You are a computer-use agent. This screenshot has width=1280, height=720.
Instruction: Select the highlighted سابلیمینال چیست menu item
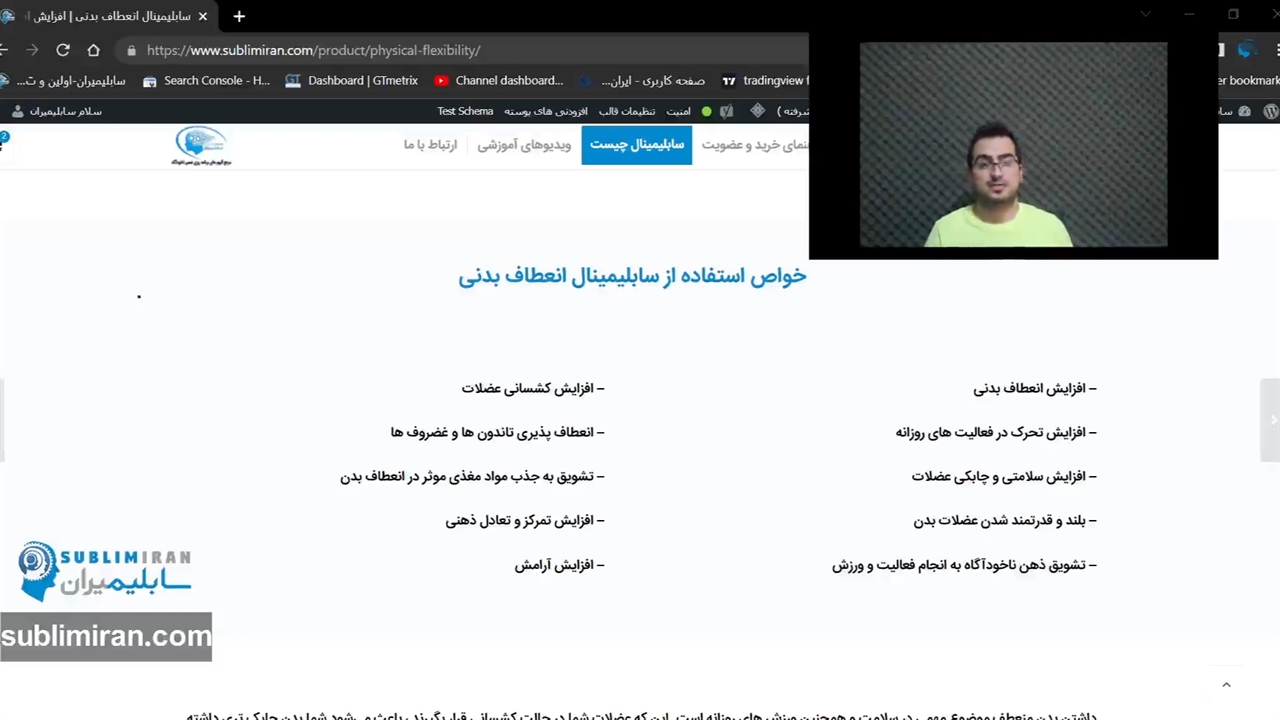[636, 145]
